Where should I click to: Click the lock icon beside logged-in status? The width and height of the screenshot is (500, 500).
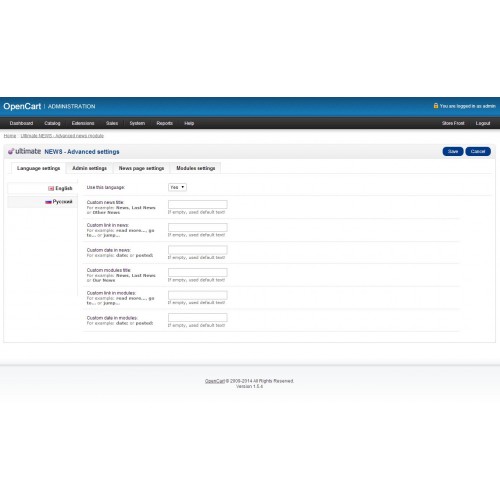point(435,106)
